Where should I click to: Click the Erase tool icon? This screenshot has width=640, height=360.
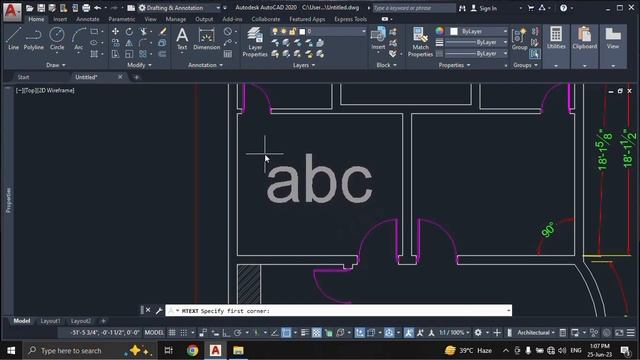[x=162, y=31]
